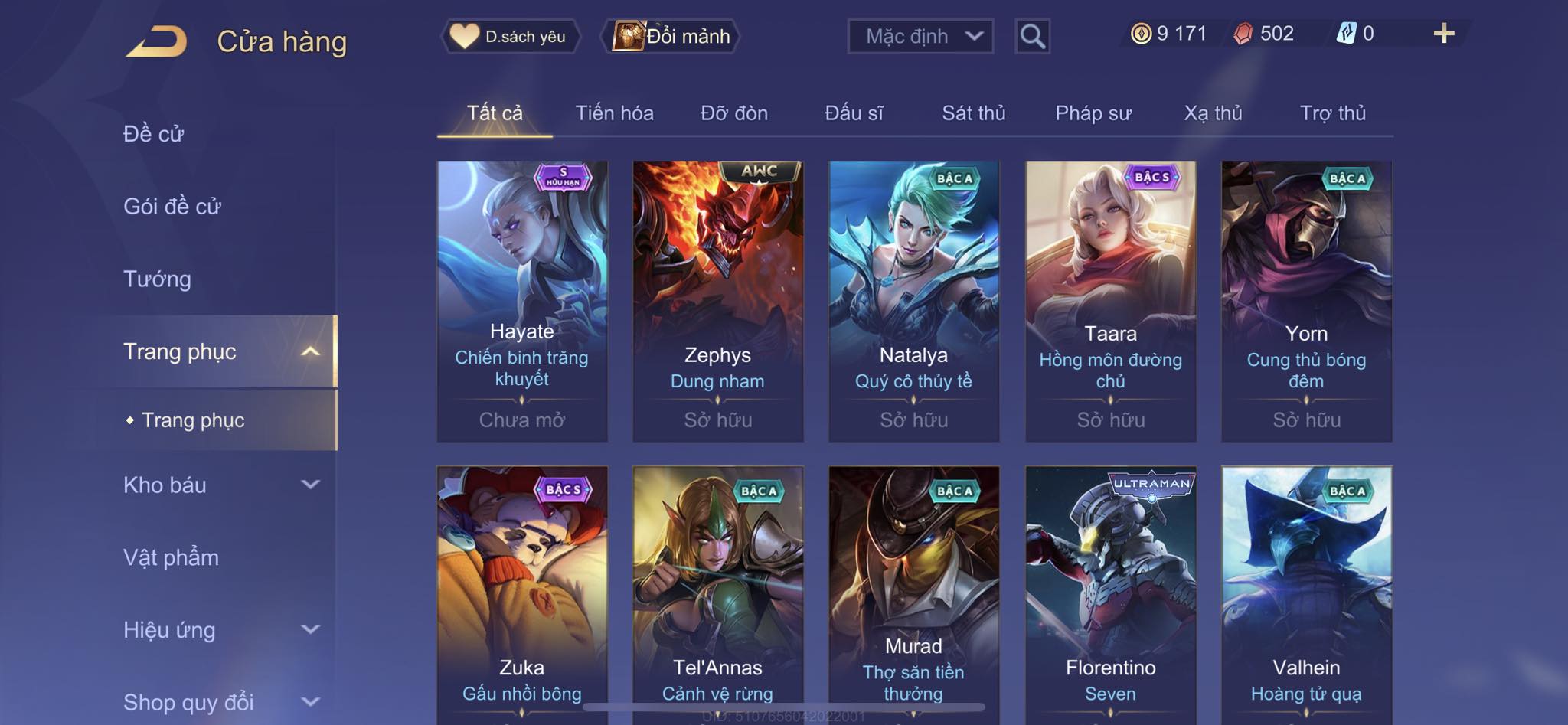The height and width of the screenshot is (725, 1568).
Task: Open the Mặc định sort dropdown
Action: tap(920, 36)
